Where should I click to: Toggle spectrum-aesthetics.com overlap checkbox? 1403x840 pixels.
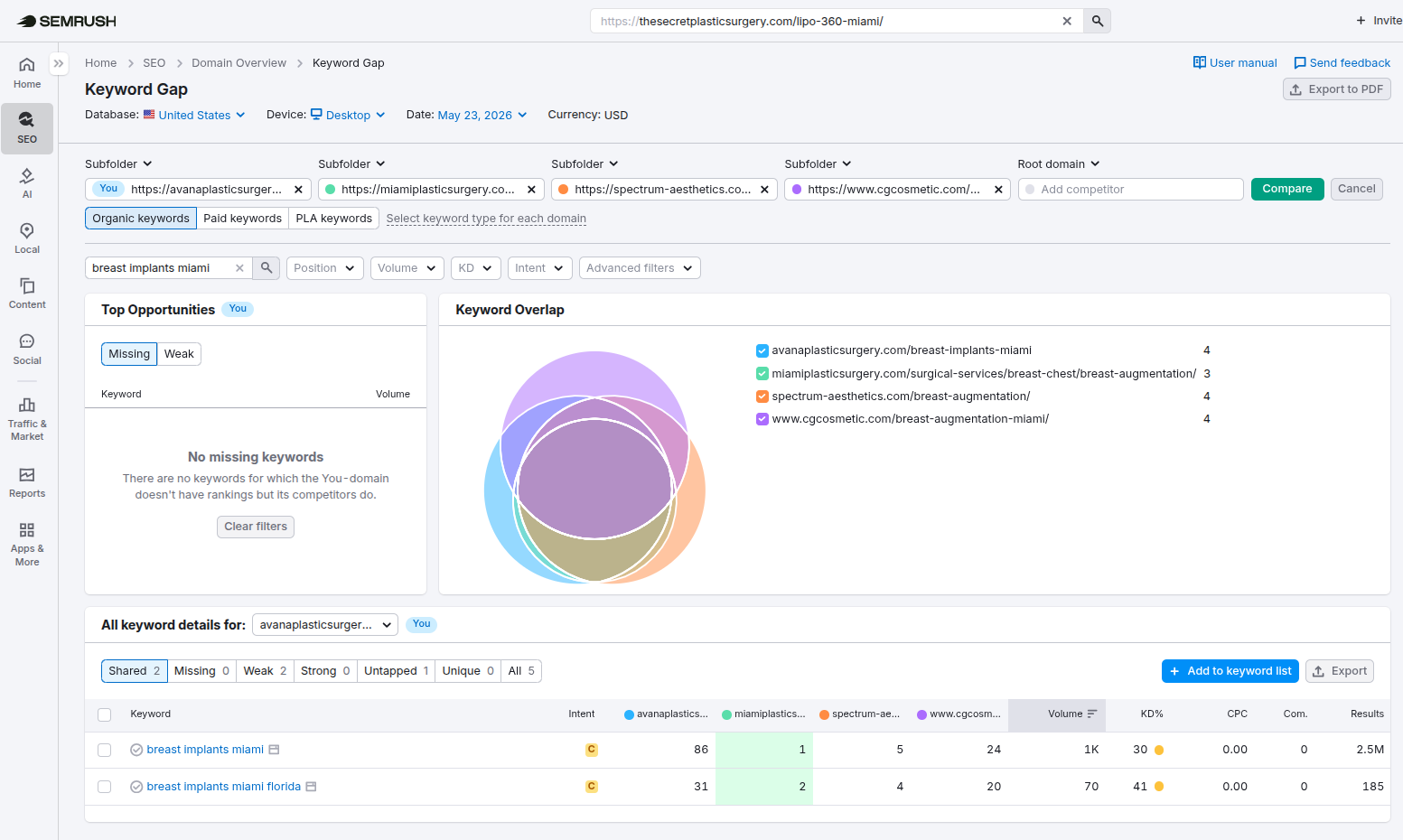pos(762,397)
